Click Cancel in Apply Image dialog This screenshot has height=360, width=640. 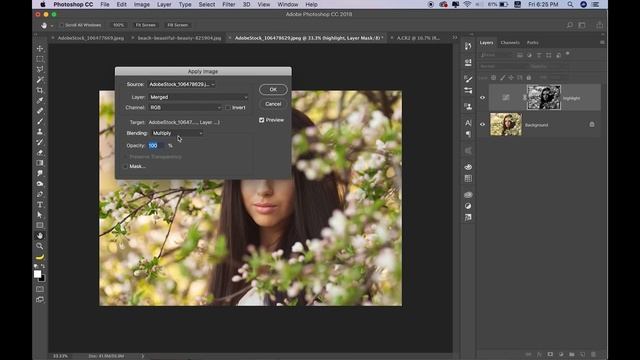point(273,104)
